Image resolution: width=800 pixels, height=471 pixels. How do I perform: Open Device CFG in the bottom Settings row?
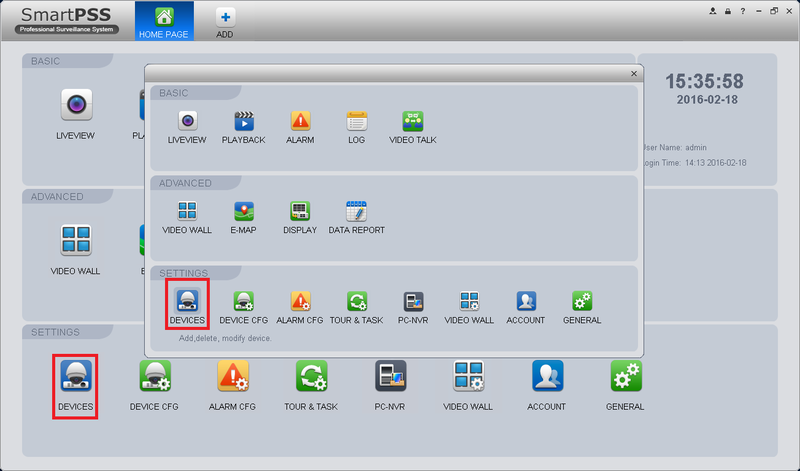154,385
